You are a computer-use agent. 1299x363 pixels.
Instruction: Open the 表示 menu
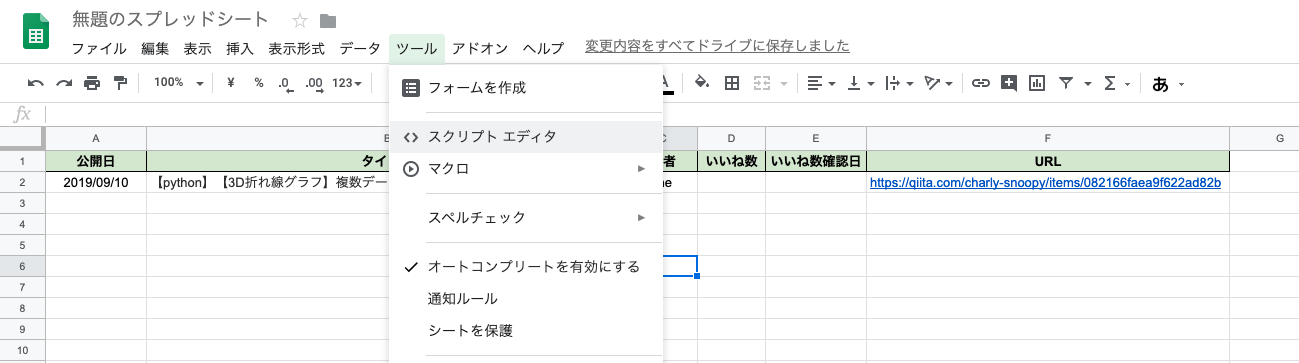coord(197,48)
